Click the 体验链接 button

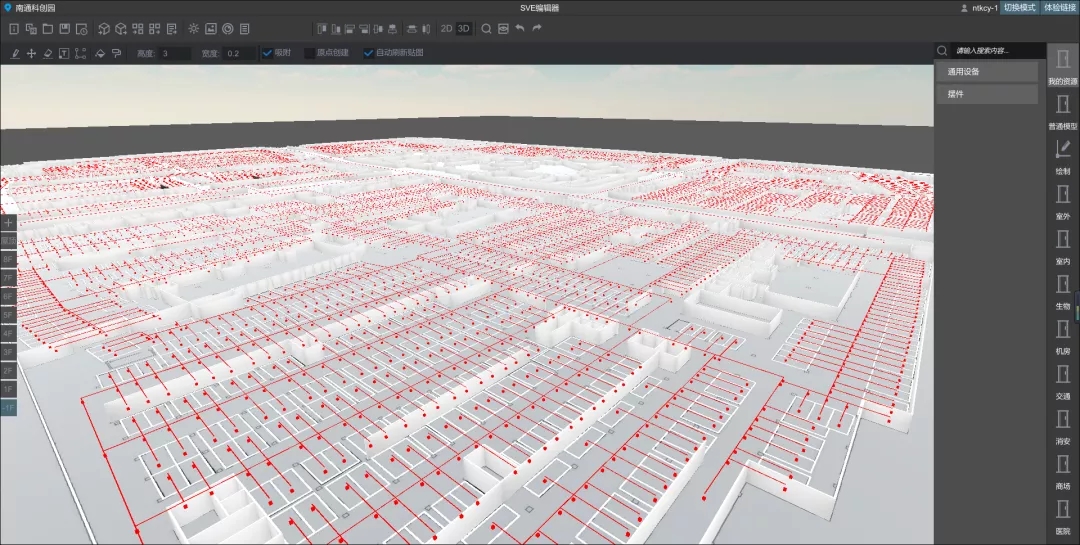point(1060,7)
